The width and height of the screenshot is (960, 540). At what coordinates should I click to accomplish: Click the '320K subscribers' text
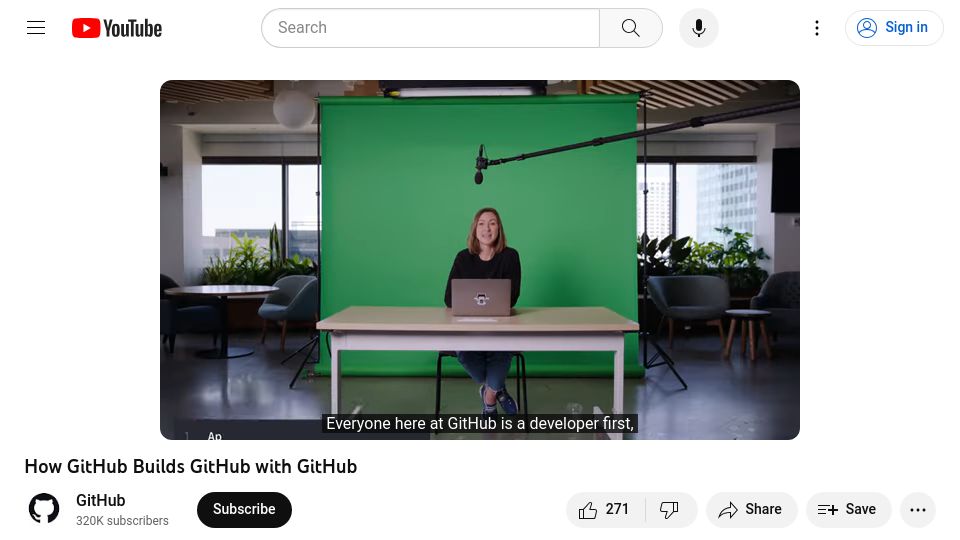pyautogui.click(x=122, y=520)
